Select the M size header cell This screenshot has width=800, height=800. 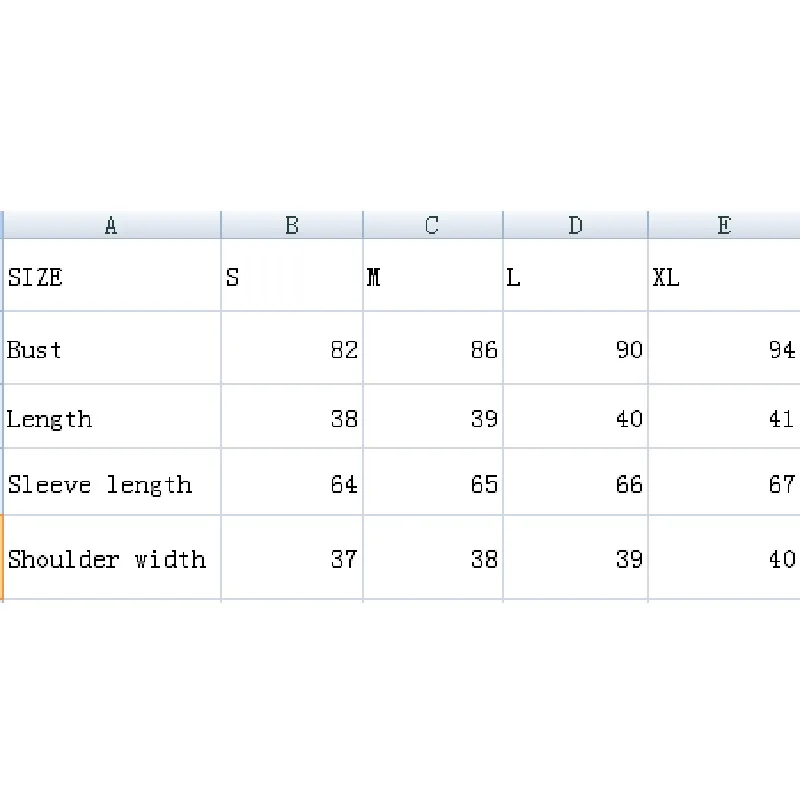(432, 277)
